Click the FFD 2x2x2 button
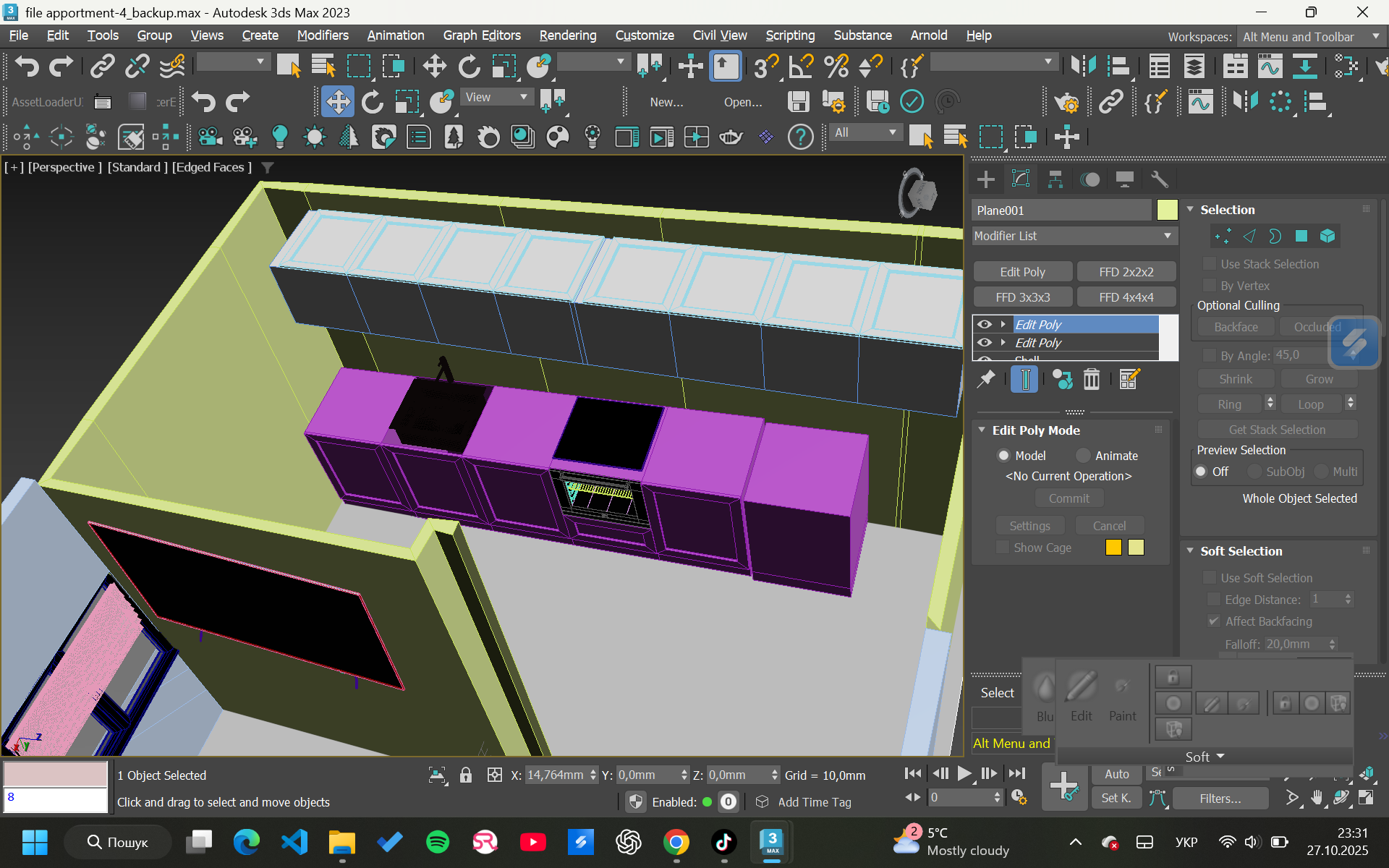 [x=1126, y=272]
